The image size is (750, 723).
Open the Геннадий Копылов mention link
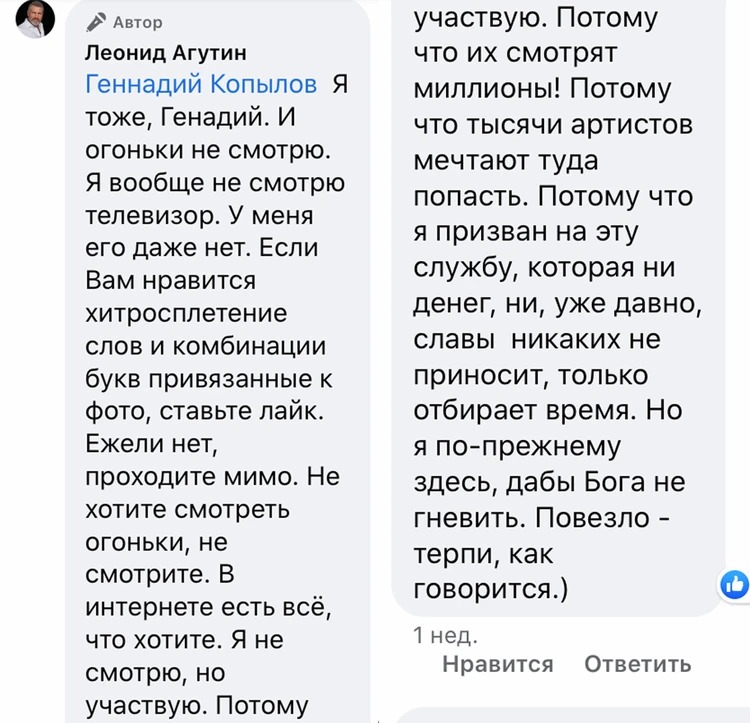click(202, 84)
